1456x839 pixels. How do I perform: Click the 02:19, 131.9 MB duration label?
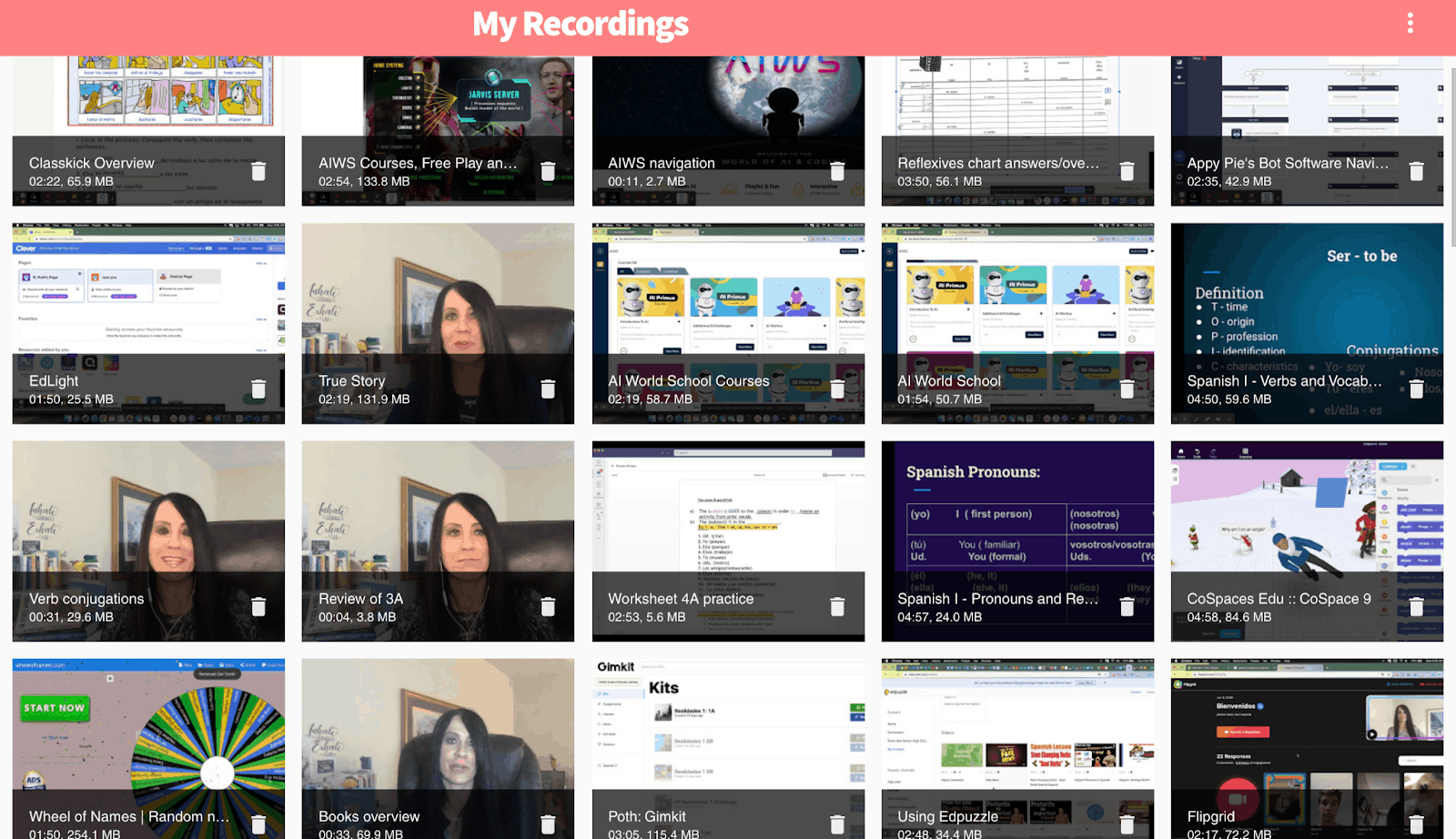point(364,399)
